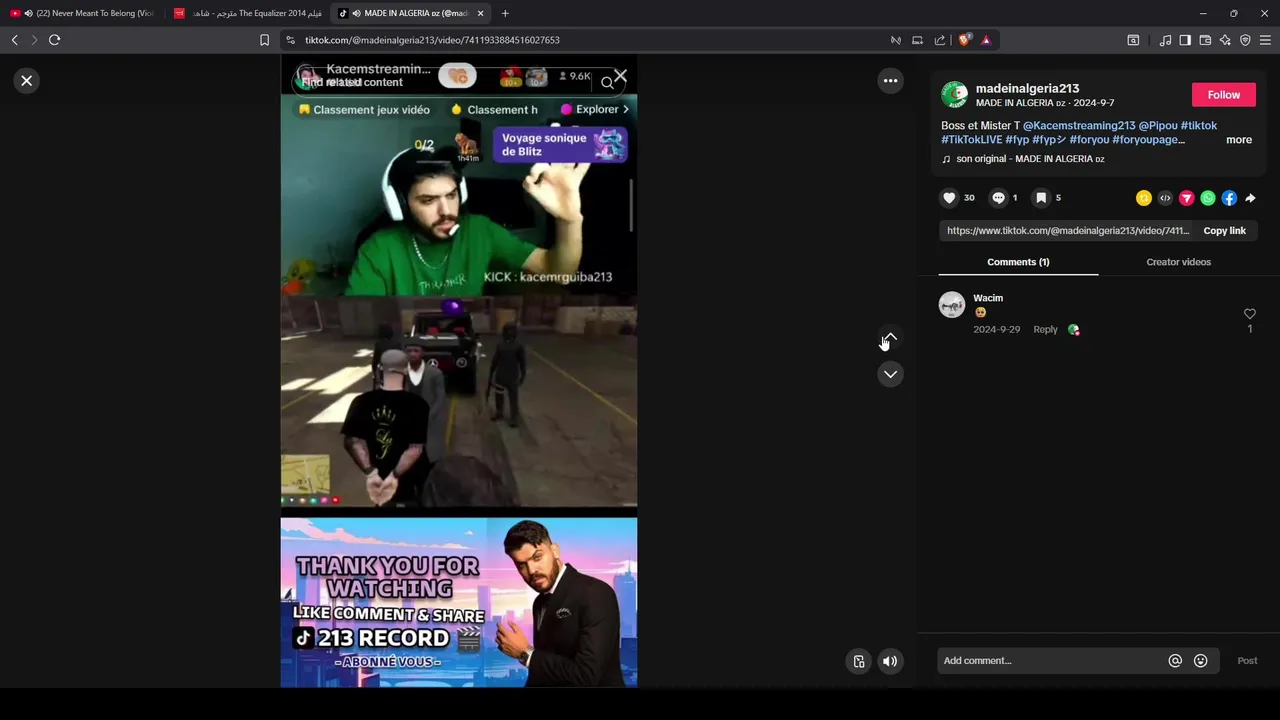The width and height of the screenshot is (1280, 720).
Task: Like Wacim's comment with the heart
Action: 1249,314
